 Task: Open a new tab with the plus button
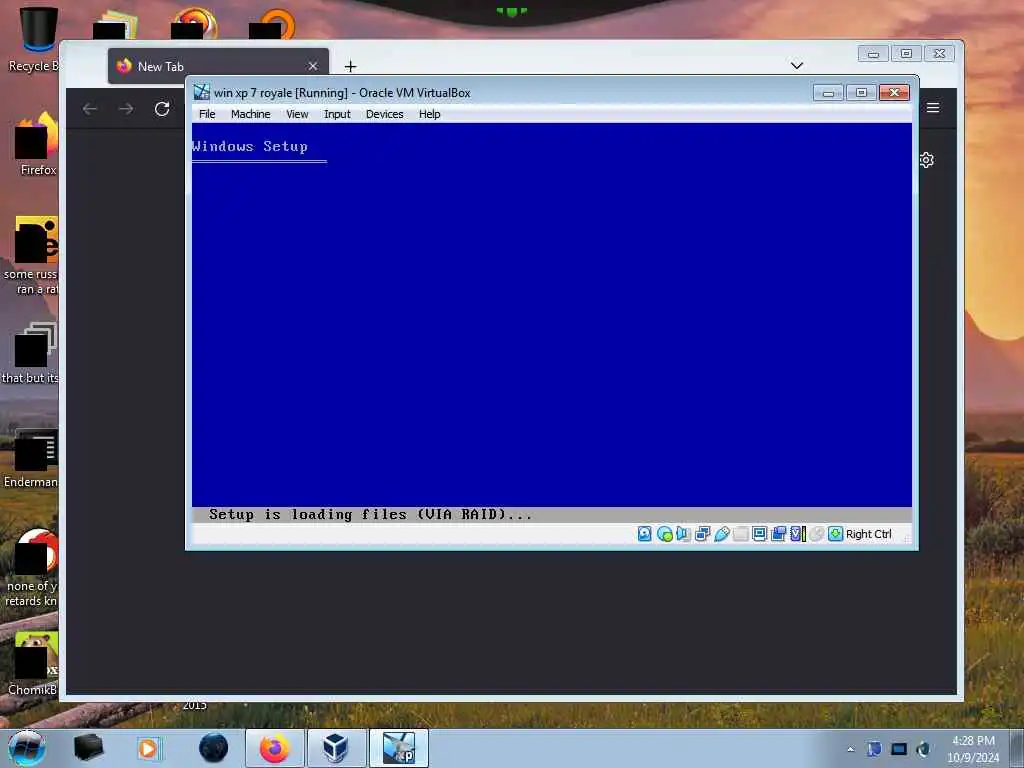click(350, 66)
